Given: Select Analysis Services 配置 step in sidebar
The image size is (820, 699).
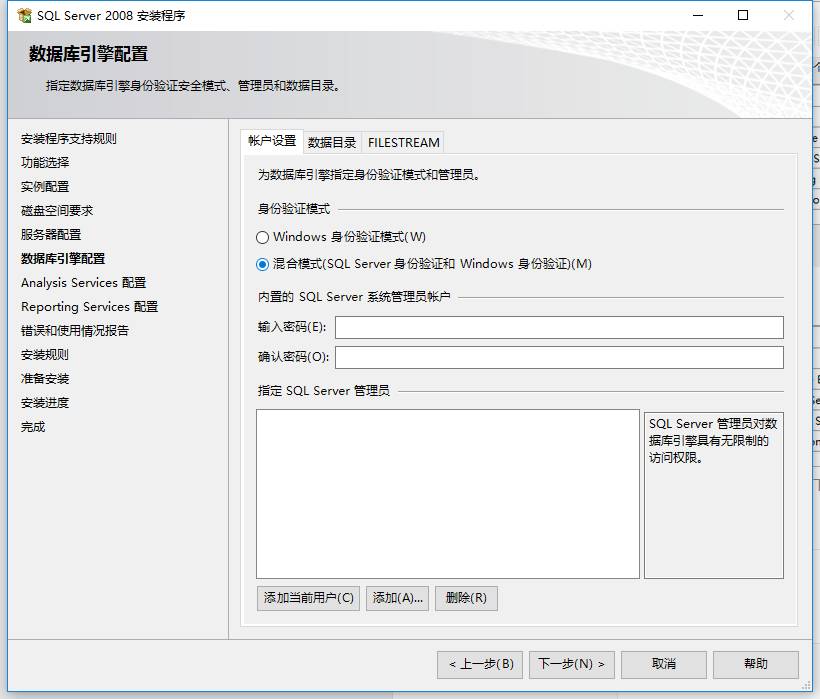Looking at the screenshot, I should tap(83, 282).
